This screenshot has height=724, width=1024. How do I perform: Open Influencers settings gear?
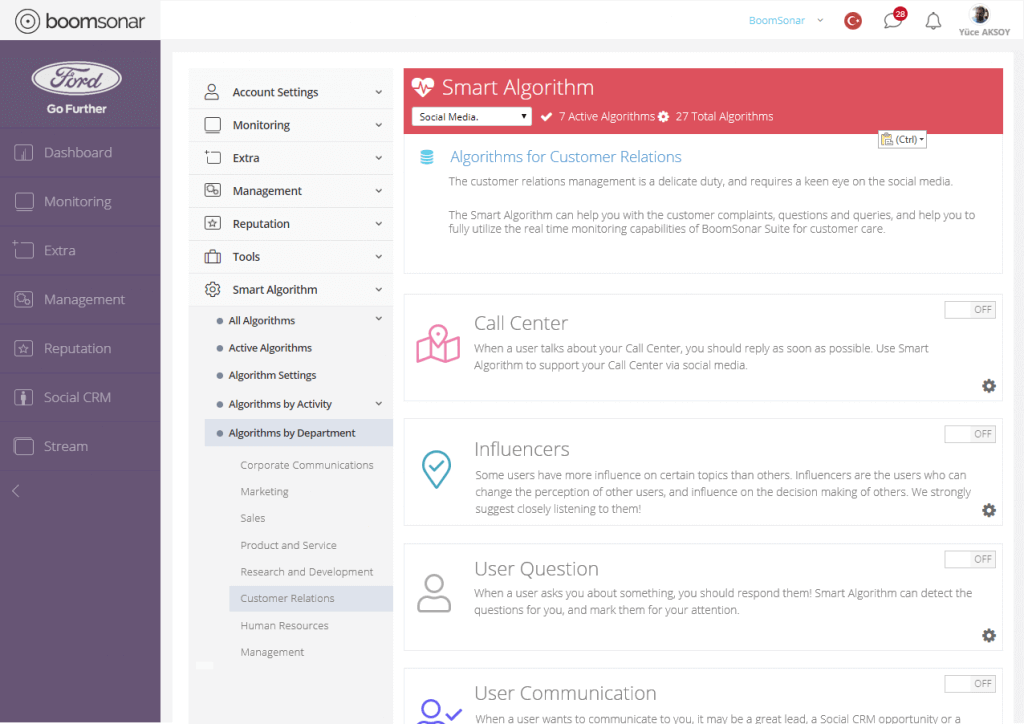989,510
